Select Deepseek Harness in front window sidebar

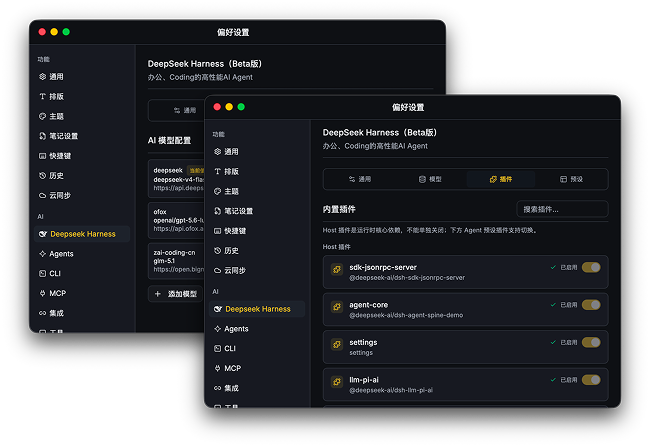pos(257,309)
